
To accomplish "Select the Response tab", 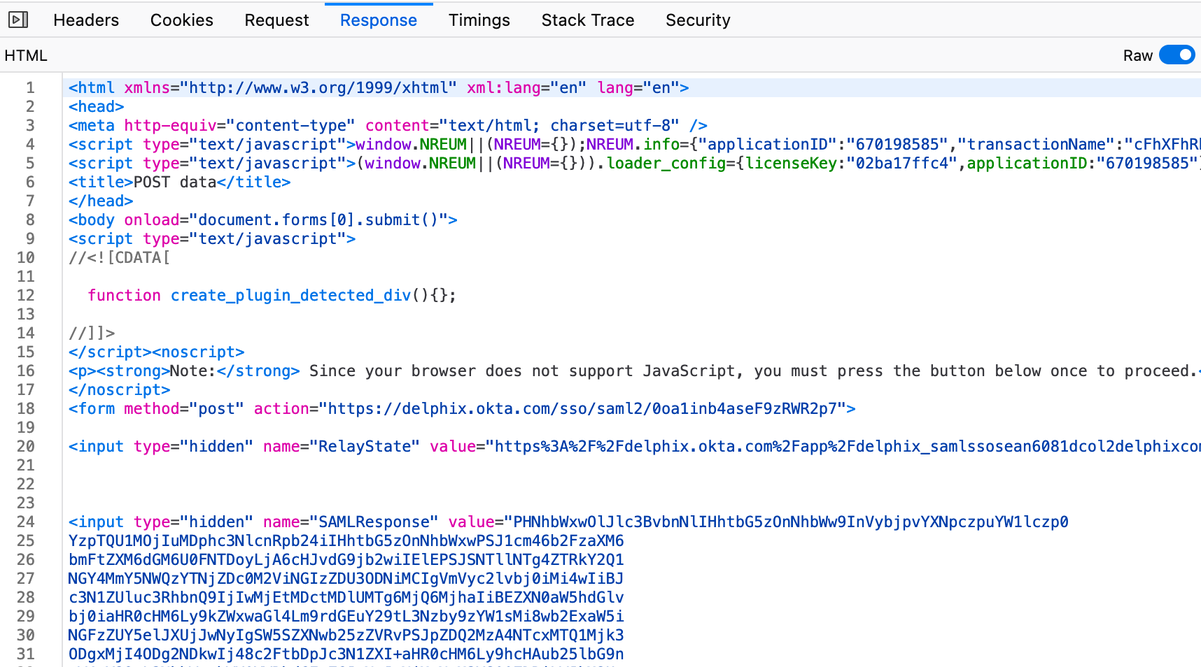I will pyautogui.click(x=378, y=20).
